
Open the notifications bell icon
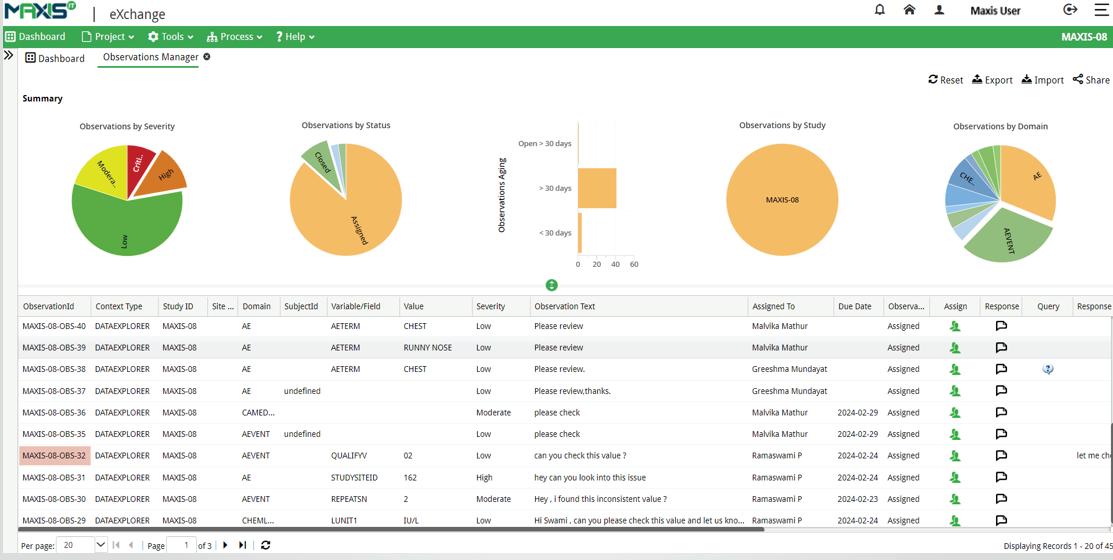coord(880,10)
